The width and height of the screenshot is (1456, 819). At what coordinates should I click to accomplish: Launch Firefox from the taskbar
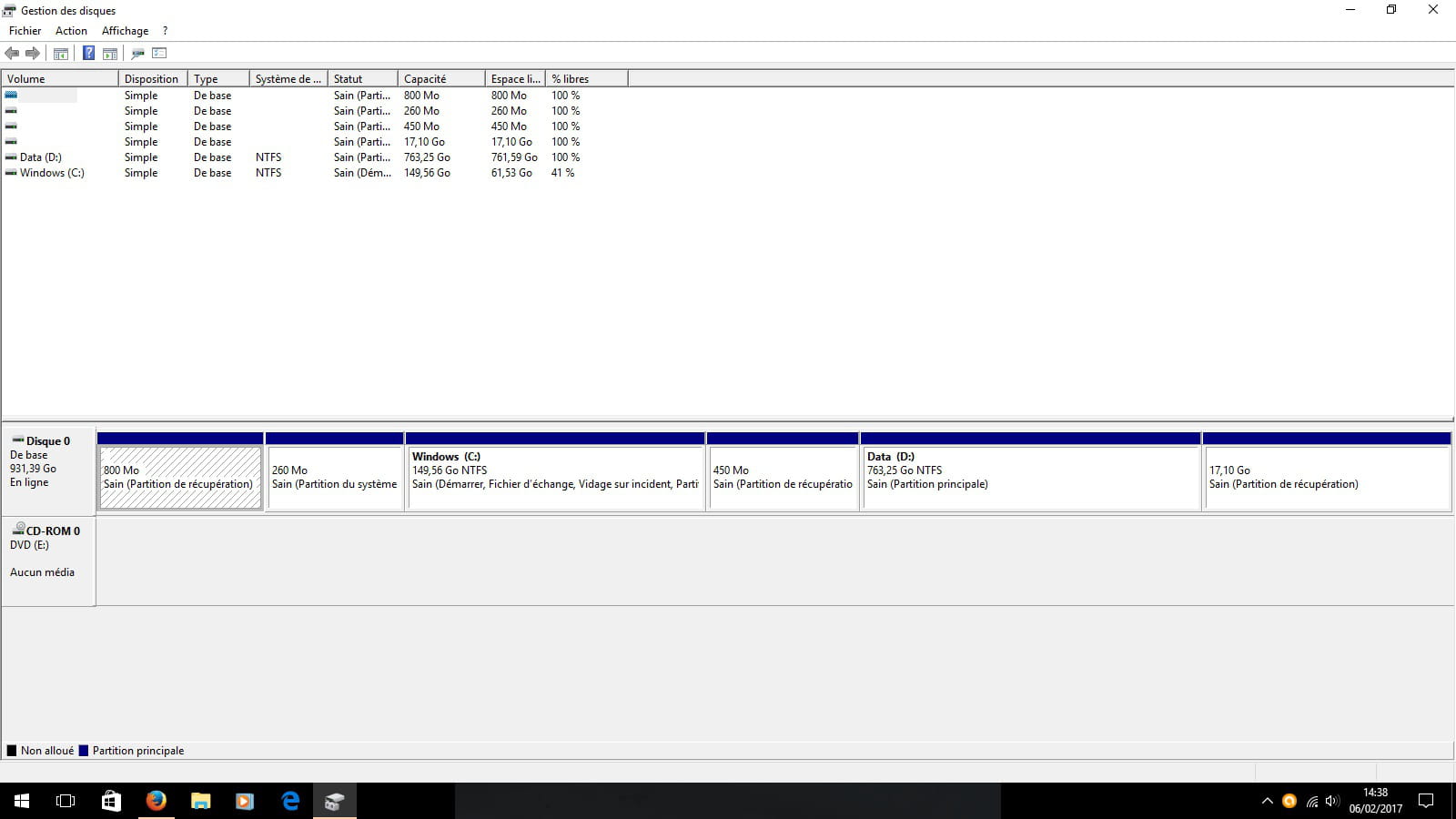[x=157, y=801]
